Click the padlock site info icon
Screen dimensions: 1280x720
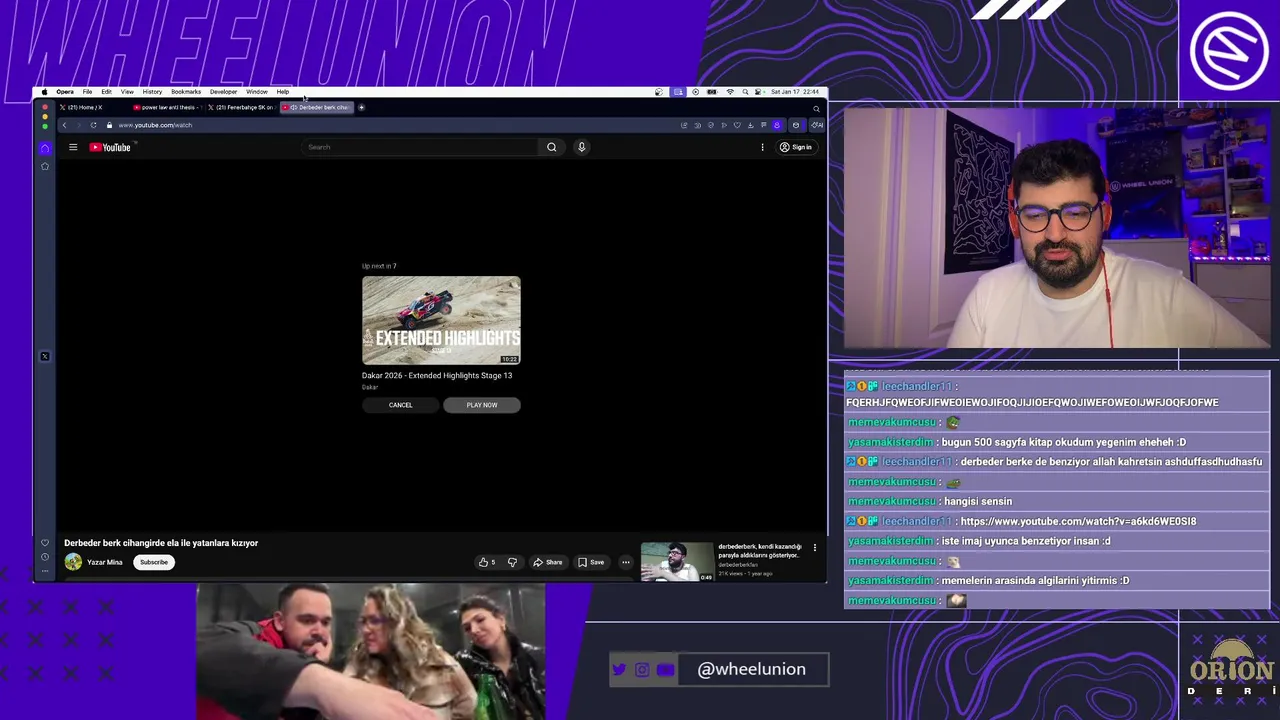point(109,125)
